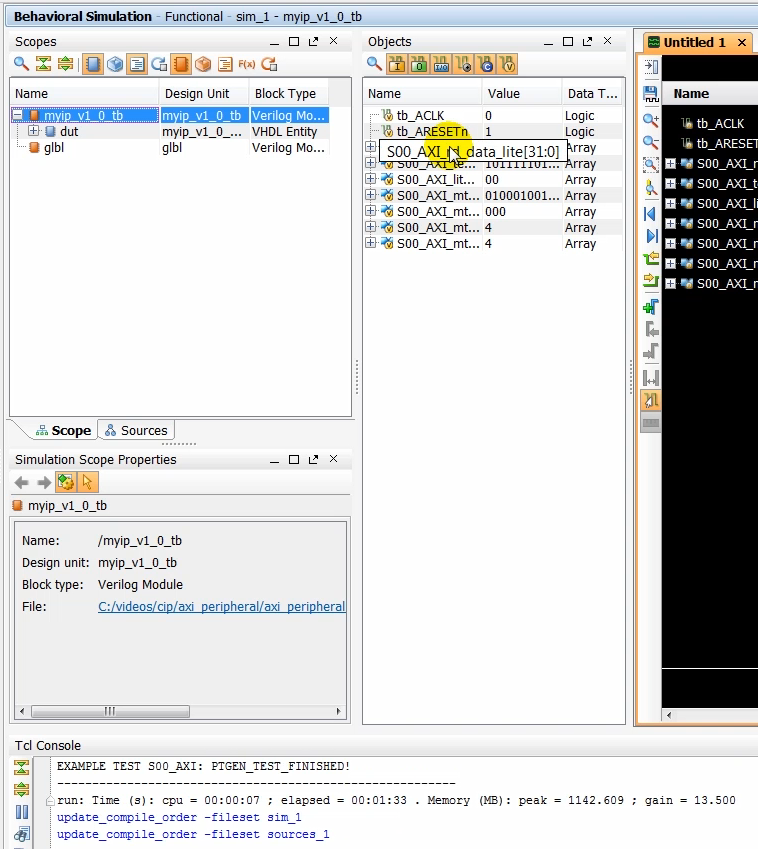
Task: Save the waveform configuration
Action: 651,93
